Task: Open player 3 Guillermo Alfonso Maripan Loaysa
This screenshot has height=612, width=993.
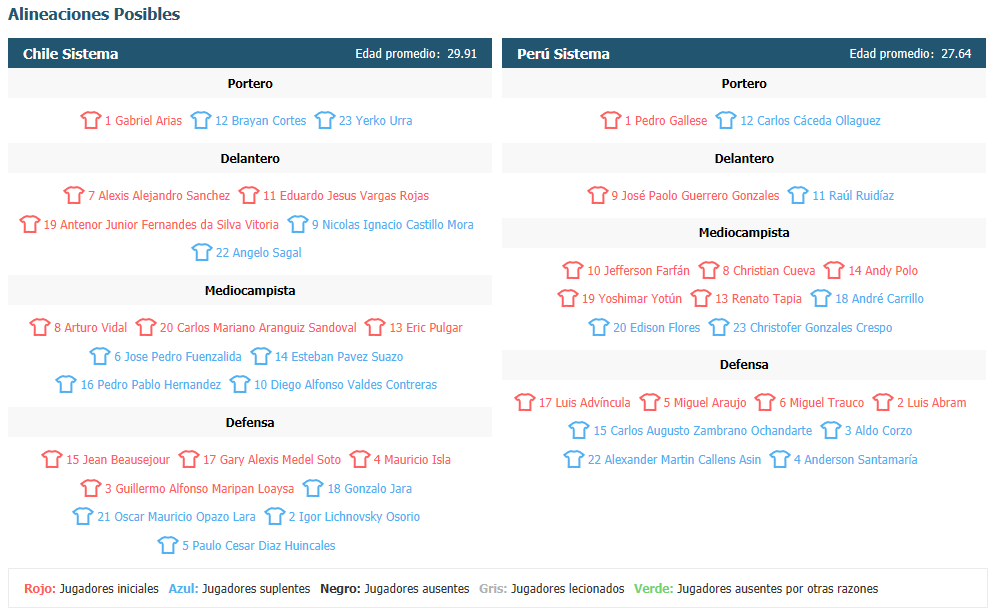Action: click(199, 488)
